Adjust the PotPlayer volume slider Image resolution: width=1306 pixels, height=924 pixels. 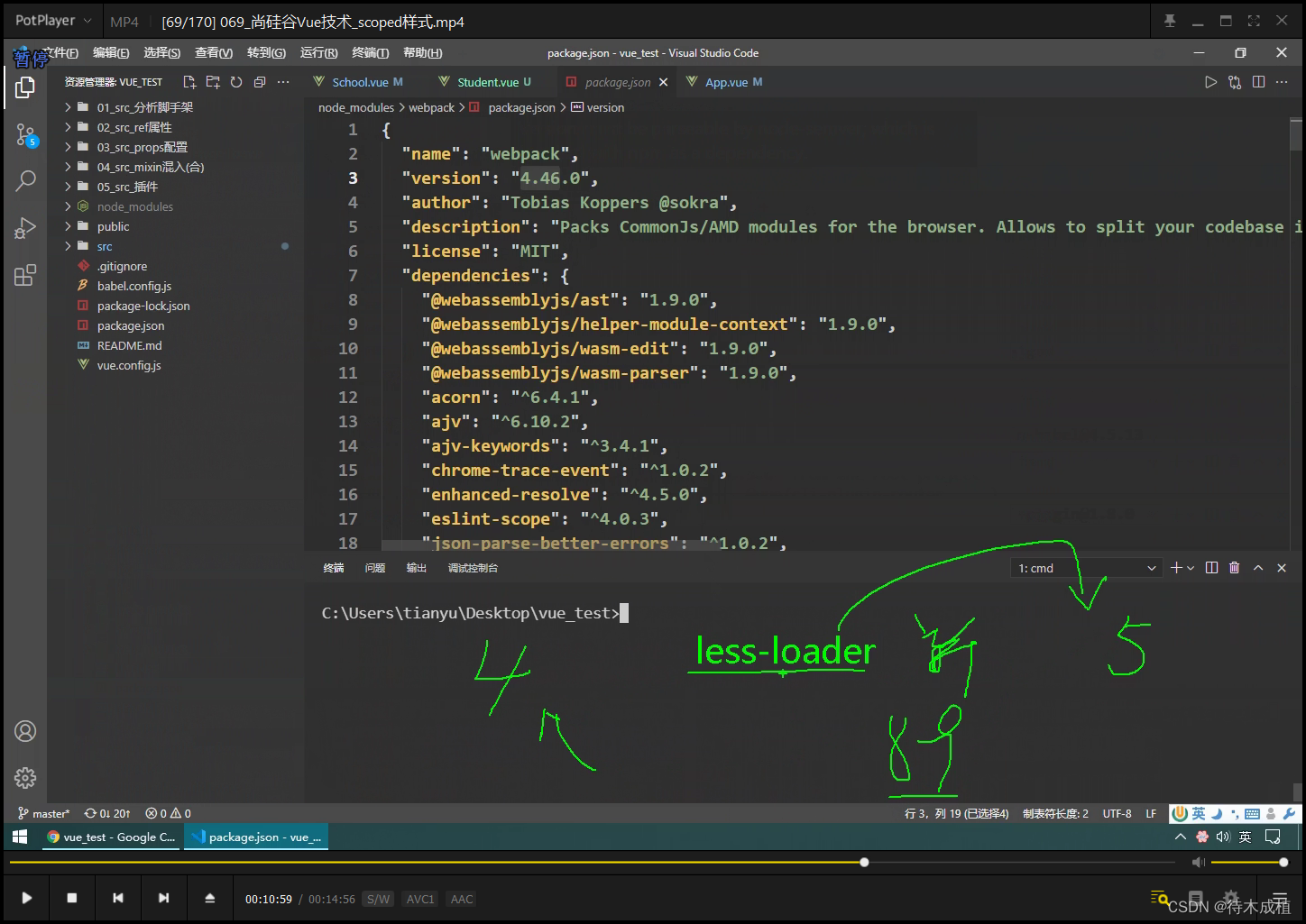1247,863
